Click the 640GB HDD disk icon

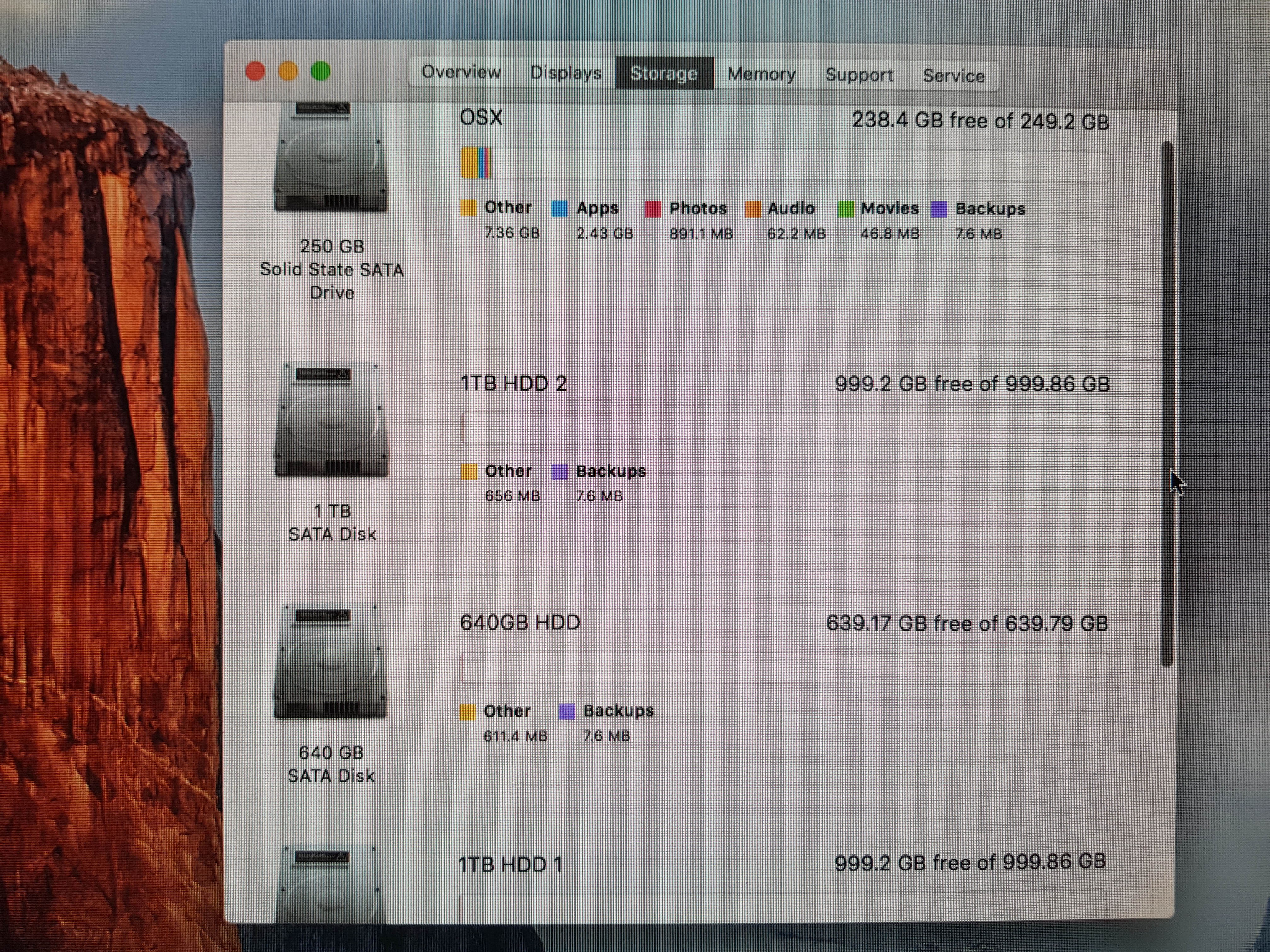tap(331, 662)
